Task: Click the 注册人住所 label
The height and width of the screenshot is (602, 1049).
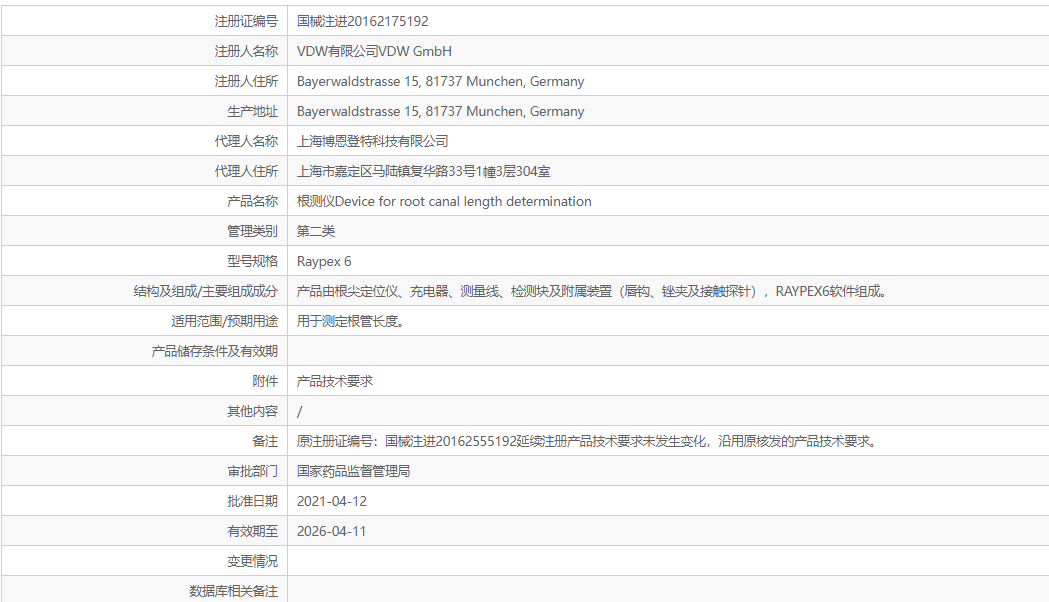Action: (x=246, y=82)
